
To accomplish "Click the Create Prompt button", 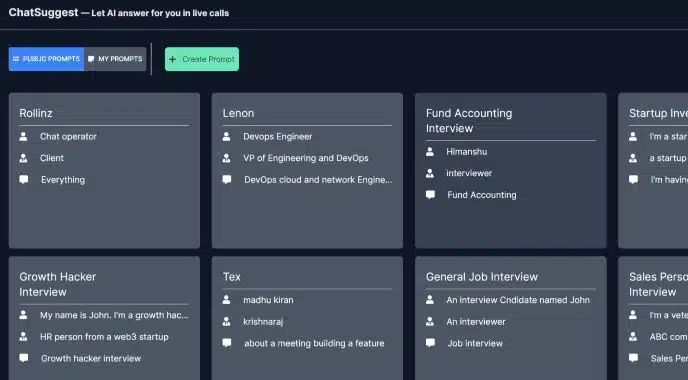I will tap(202, 59).
